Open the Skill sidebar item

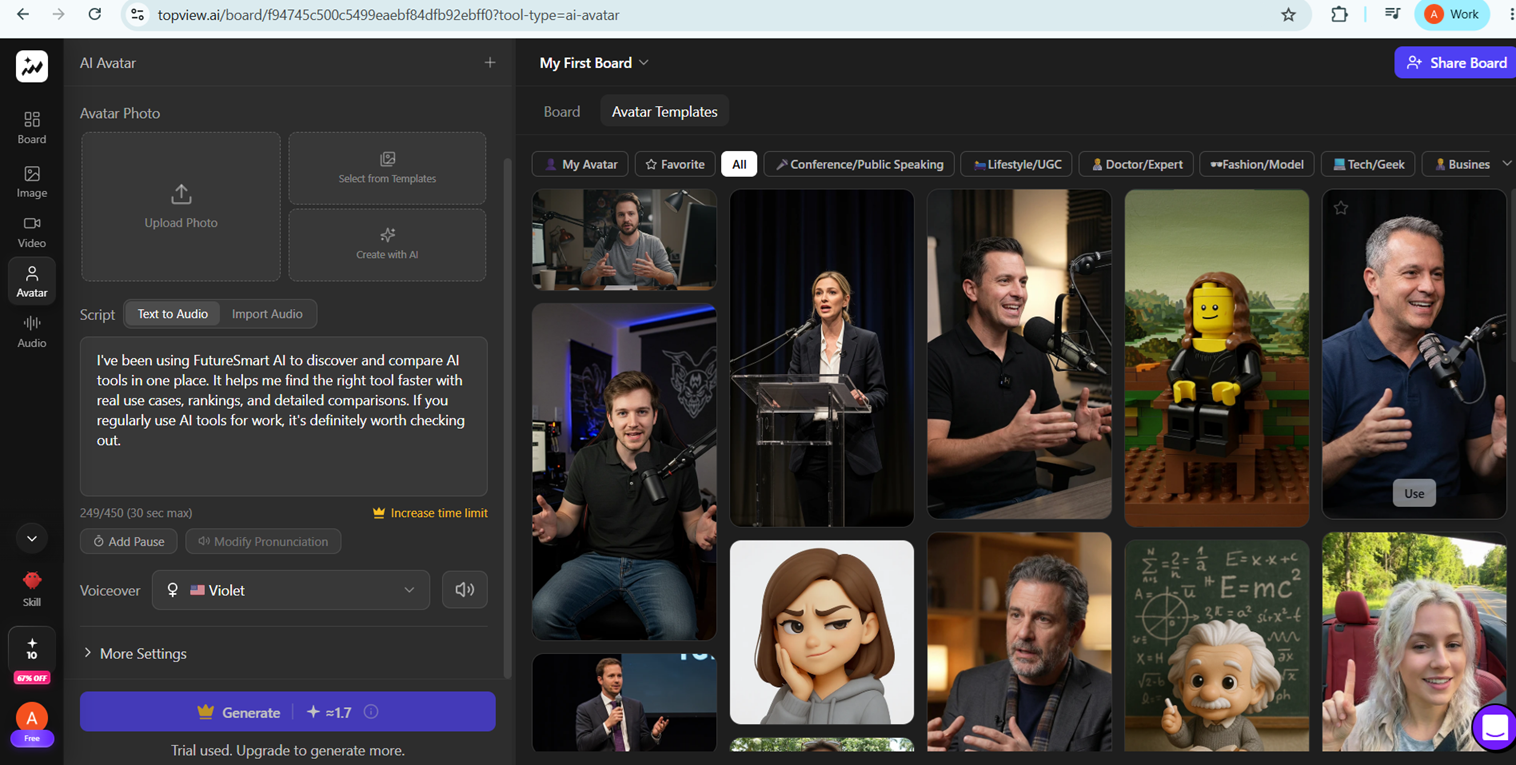(x=32, y=589)
